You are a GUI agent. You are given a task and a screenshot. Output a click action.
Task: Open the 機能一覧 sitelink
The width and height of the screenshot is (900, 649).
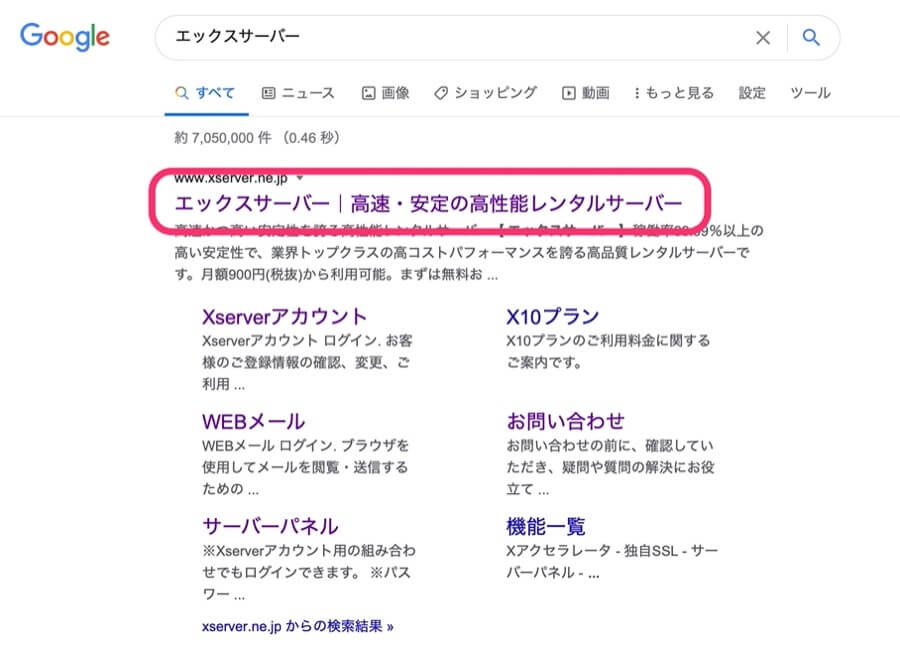[x=545, y=526]
